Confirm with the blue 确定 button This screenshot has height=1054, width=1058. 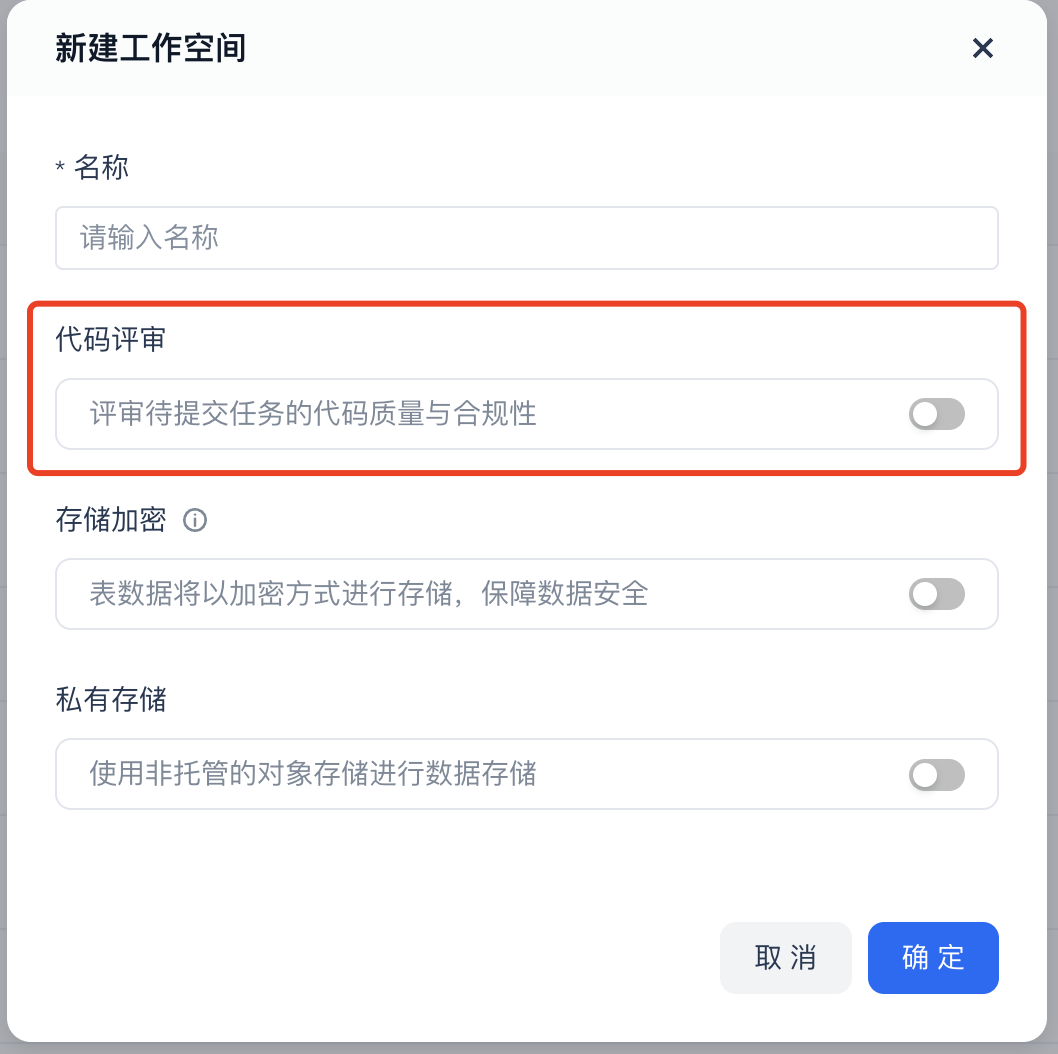pos(933,958)
